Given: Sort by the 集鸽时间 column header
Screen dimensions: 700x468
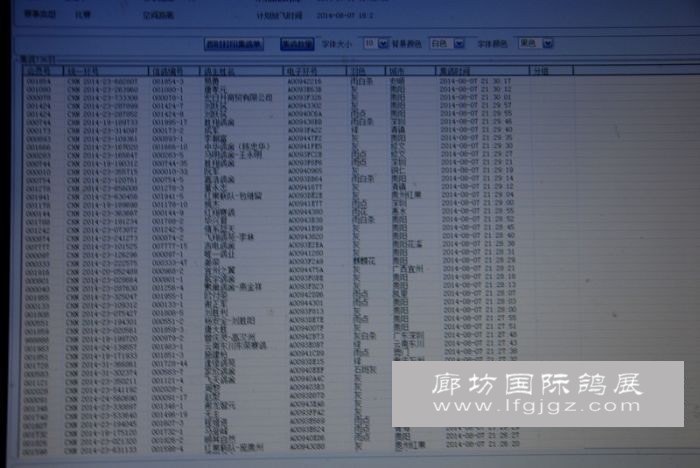Looking at the screenshot, I should [x=482, y=71].
